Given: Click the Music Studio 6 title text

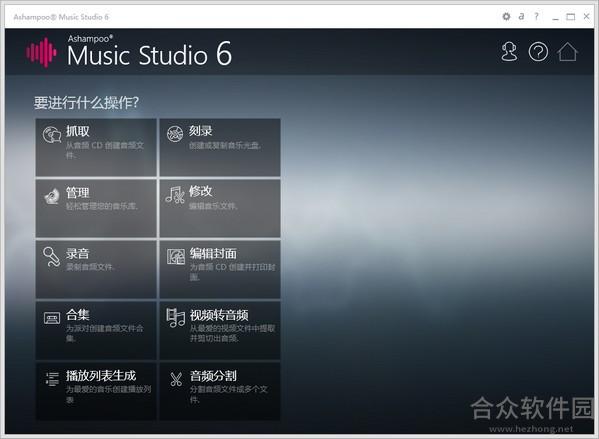Looking at the screenshot, I should coord(149,54).
